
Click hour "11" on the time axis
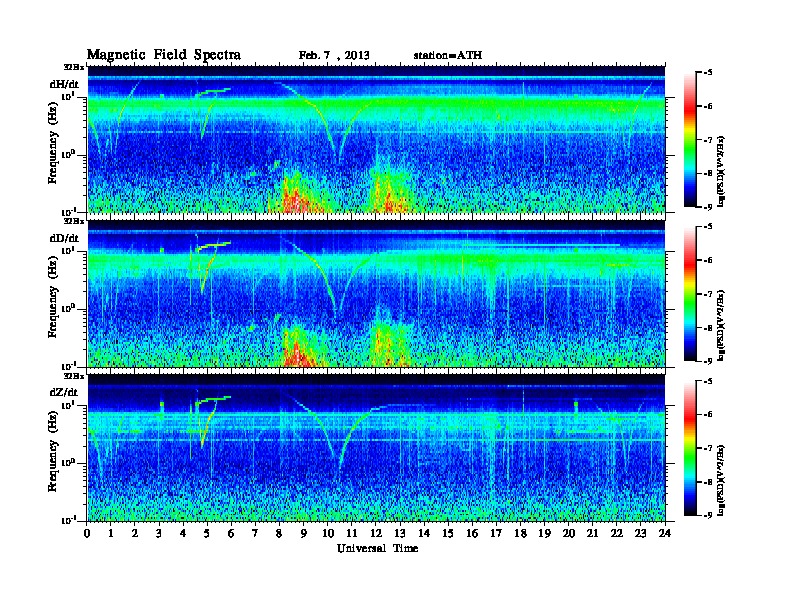tap(352, 533)
